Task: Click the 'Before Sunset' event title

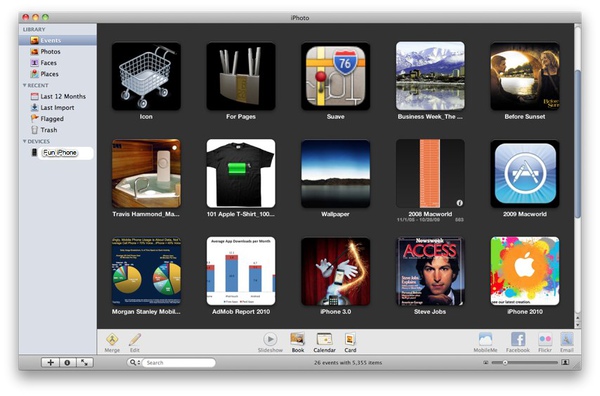Action: pos(525,117)
